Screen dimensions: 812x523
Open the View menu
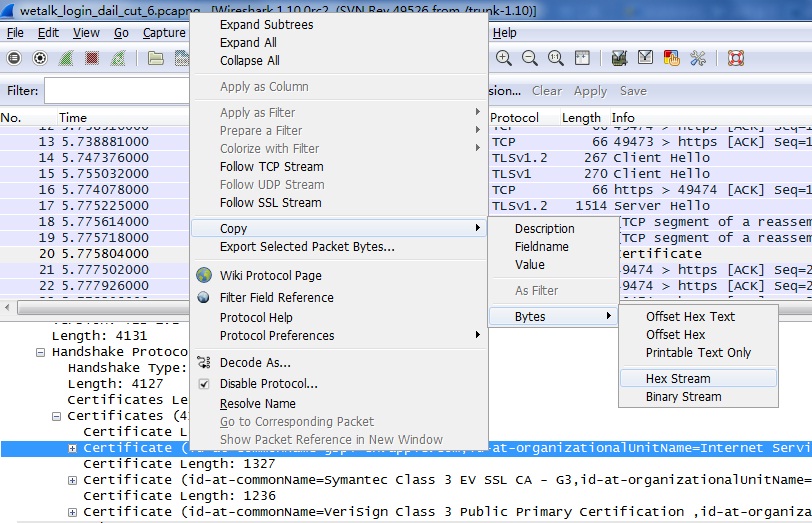coord(86,33)
